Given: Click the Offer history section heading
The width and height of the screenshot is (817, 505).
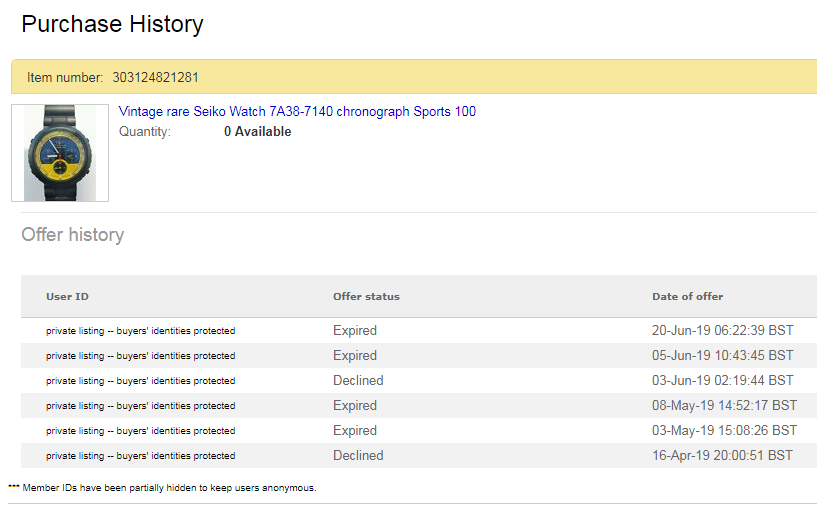Looking at the screenshot, I should 72,235.
